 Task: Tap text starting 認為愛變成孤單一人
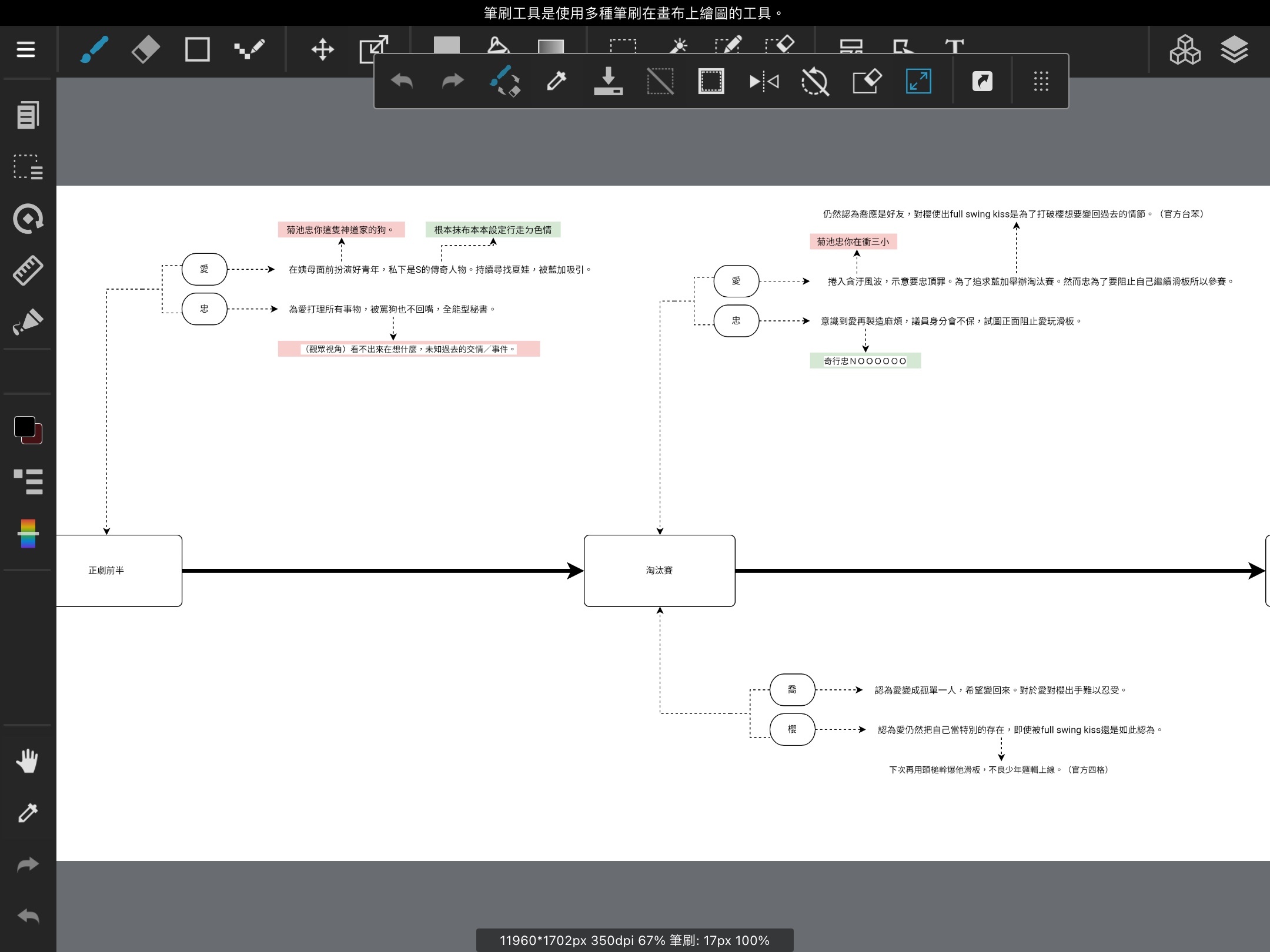[1001, 690]
